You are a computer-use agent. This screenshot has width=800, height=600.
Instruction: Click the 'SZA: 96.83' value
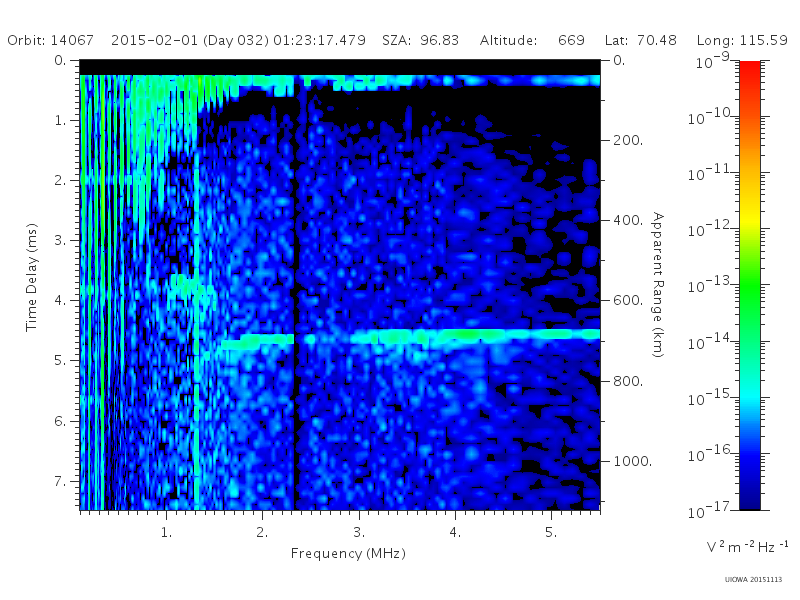[x=420, y=40]
